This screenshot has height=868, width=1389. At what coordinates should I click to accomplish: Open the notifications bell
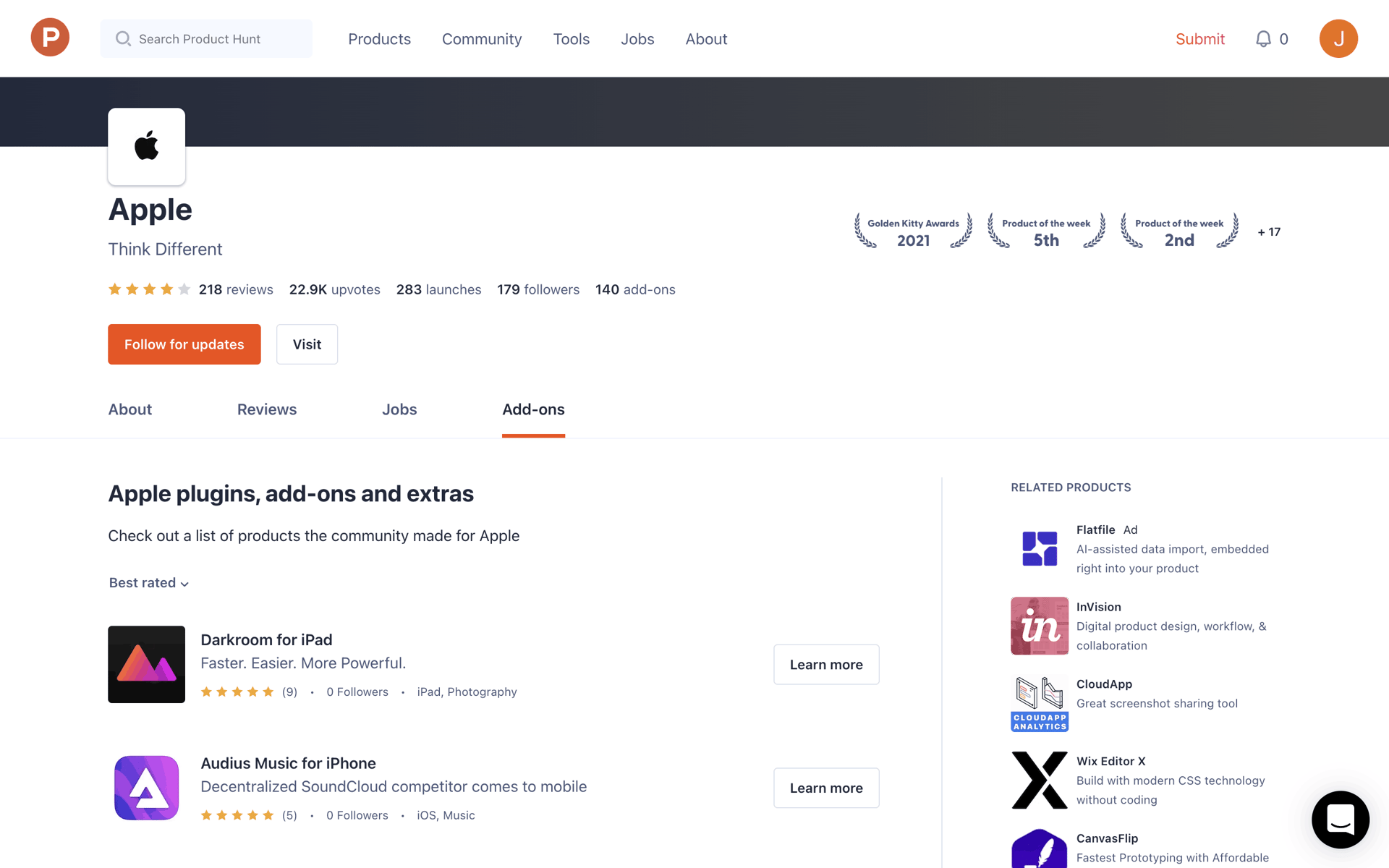point(1263,39)
